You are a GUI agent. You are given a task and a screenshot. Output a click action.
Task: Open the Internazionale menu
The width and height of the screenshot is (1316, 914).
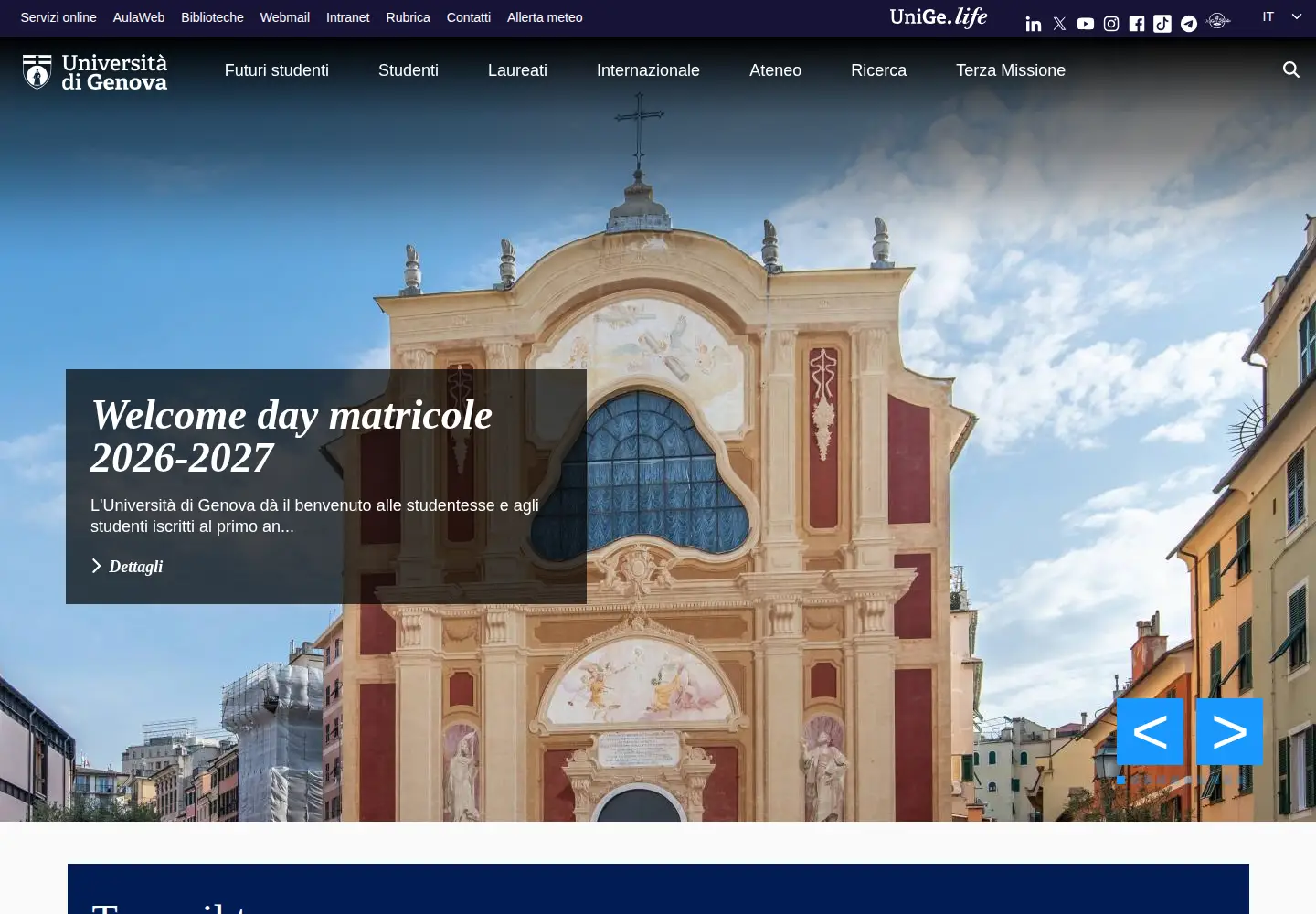click(x=648, y=70)
